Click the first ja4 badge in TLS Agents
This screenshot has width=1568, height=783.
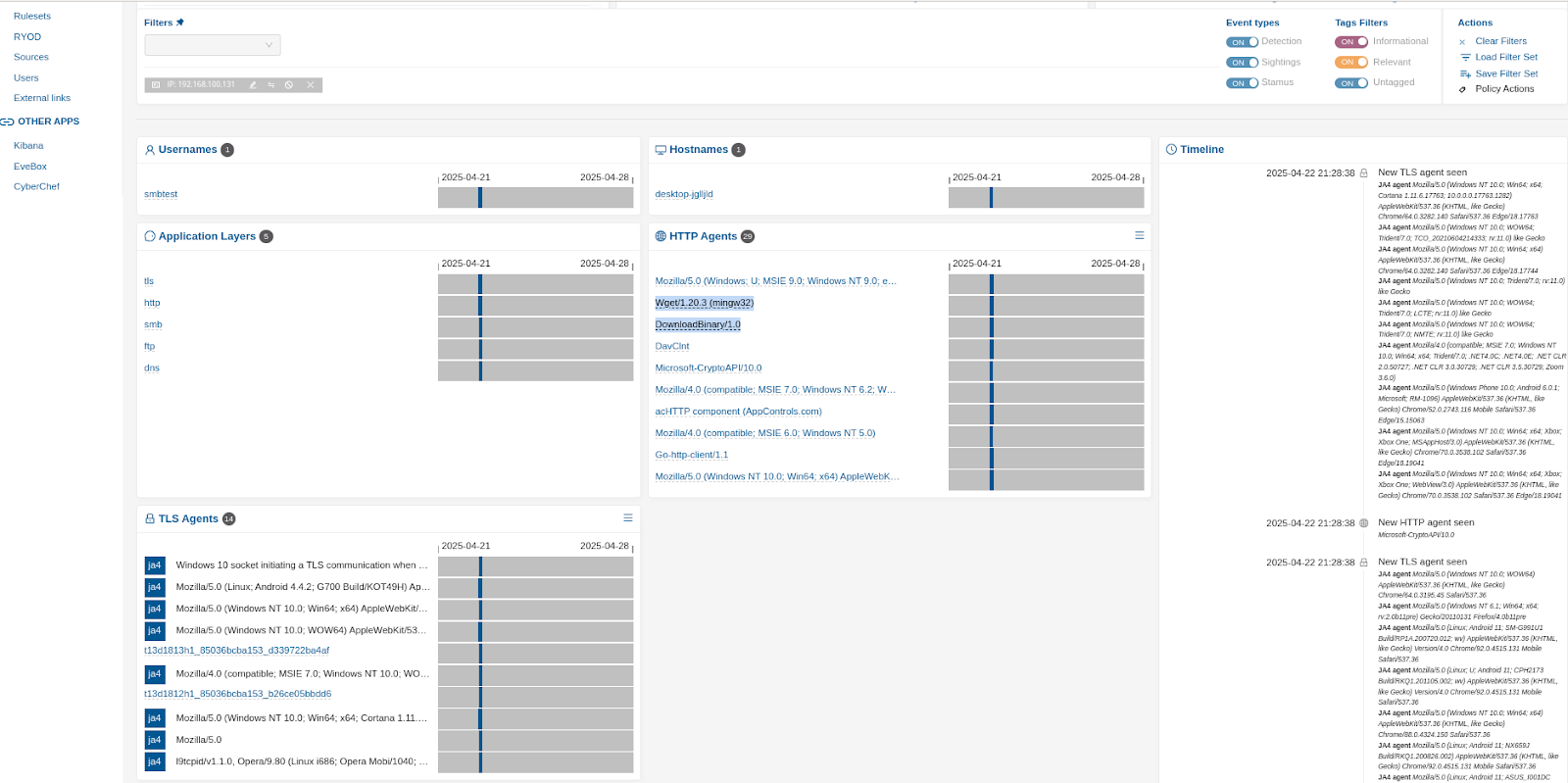point(154,565)
